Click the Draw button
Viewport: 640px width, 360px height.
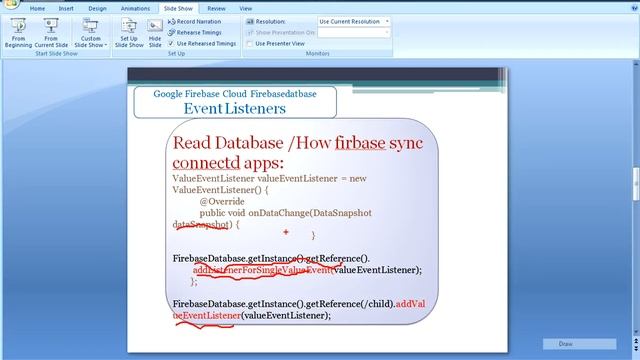[x=579, y=344]
